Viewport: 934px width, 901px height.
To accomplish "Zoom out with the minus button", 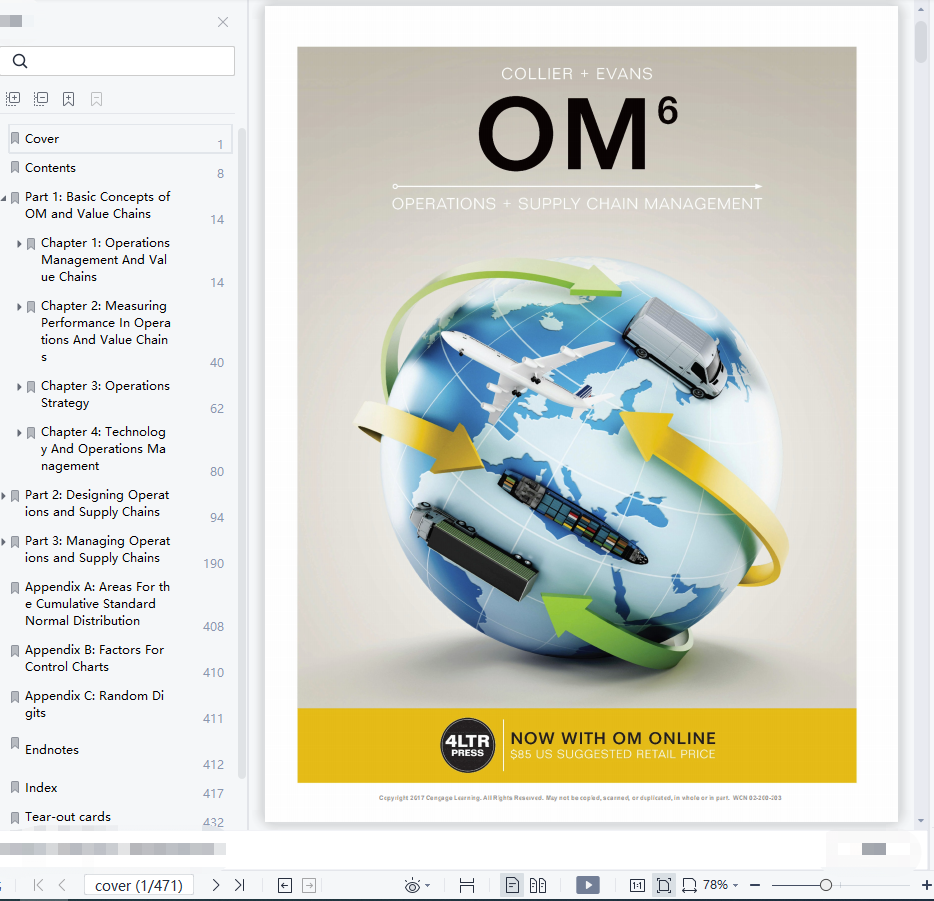I will (755, 886).
